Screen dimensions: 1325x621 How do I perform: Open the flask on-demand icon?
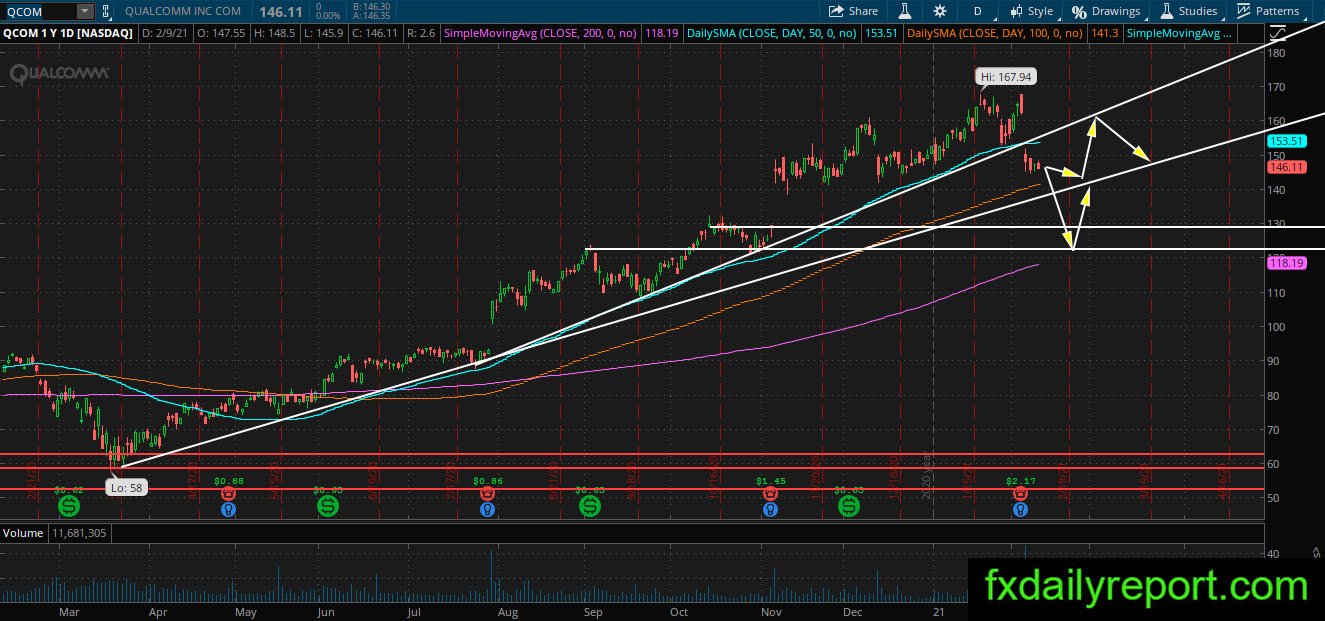click(904, 11)
